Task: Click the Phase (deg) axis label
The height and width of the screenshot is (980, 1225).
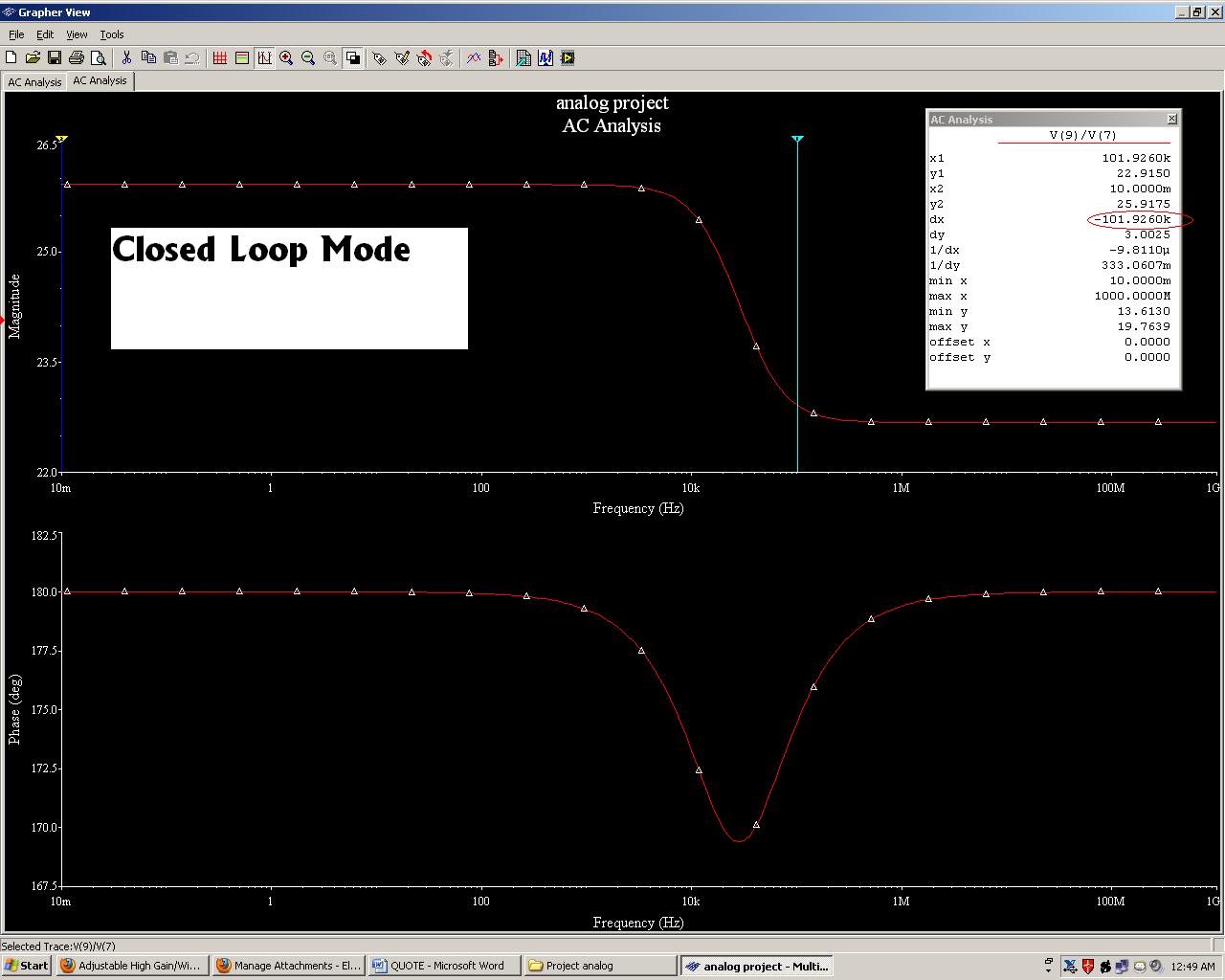Action: tap(14, 709)
